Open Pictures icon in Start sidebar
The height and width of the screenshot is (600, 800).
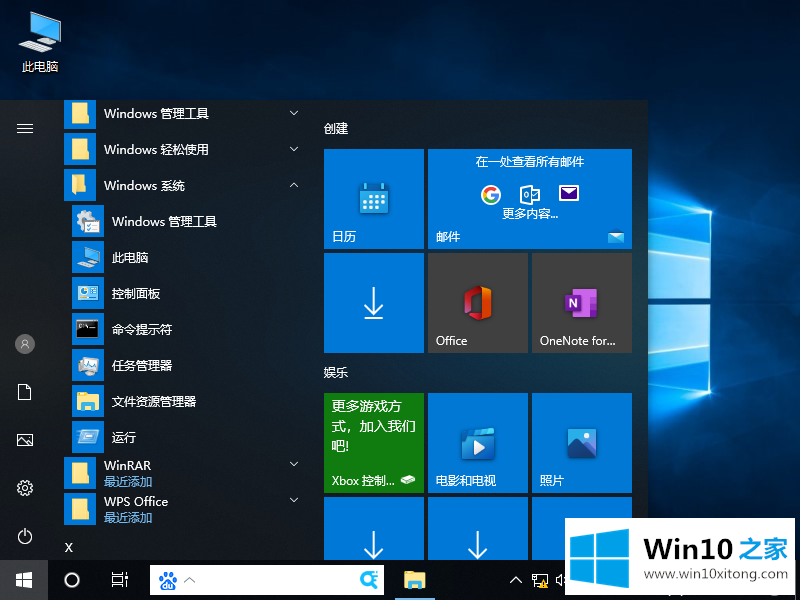(x=25, y=440)
